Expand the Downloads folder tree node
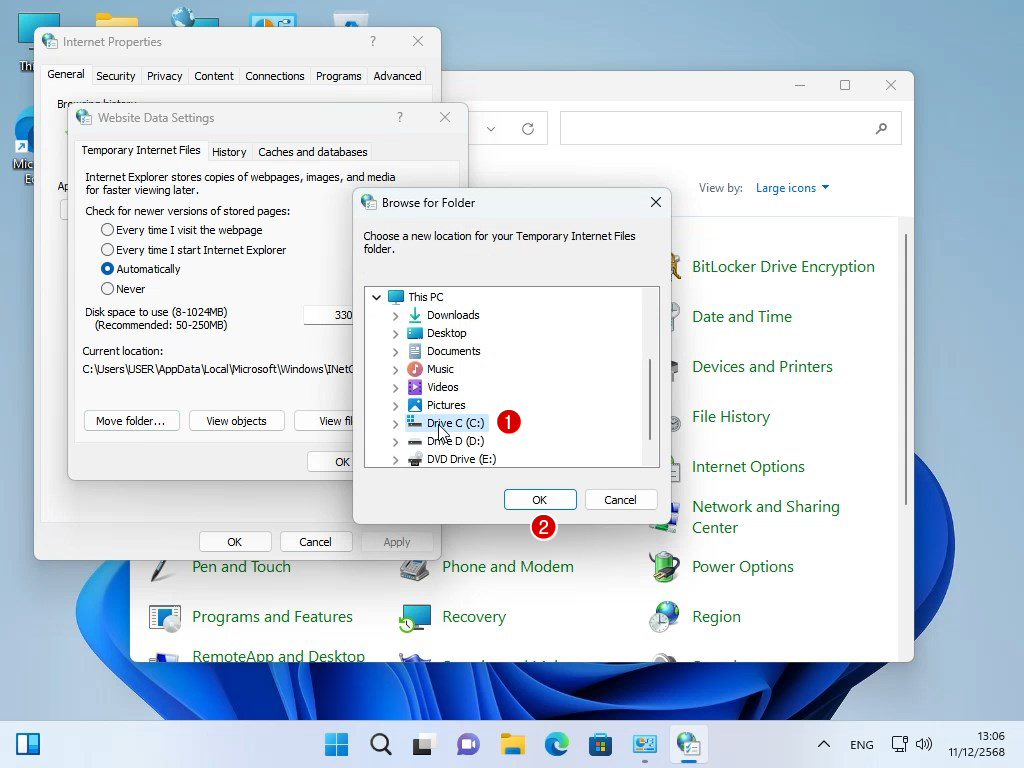 395,315
